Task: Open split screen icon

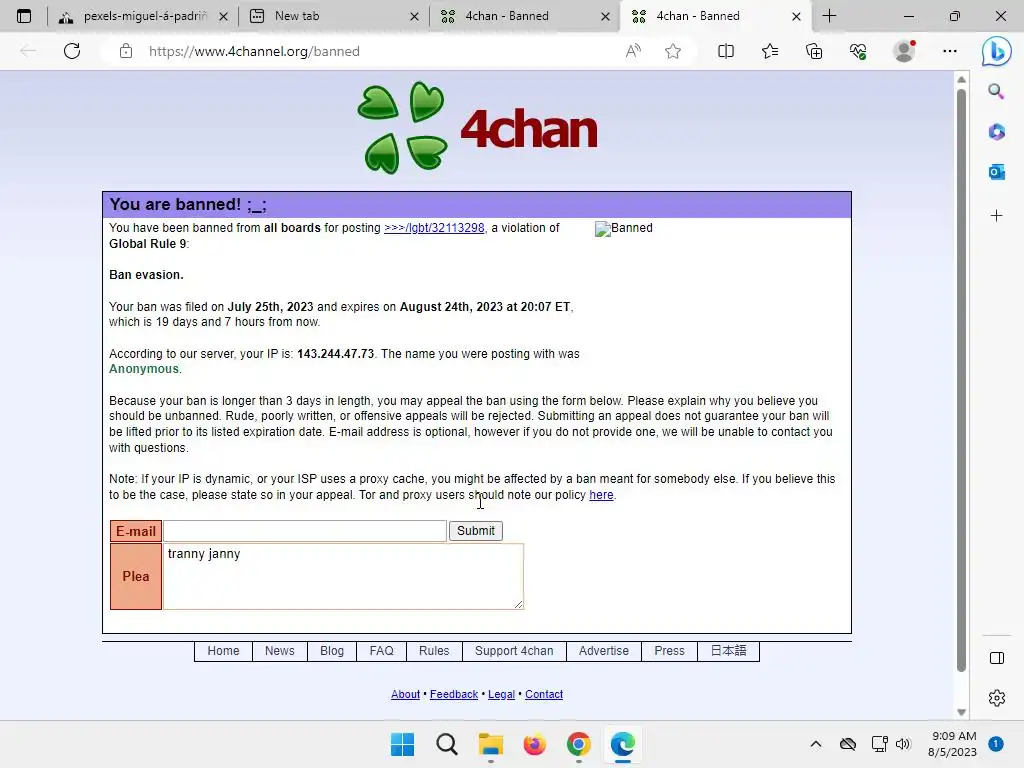Action: pyautogui.click(x=726, y=51)
